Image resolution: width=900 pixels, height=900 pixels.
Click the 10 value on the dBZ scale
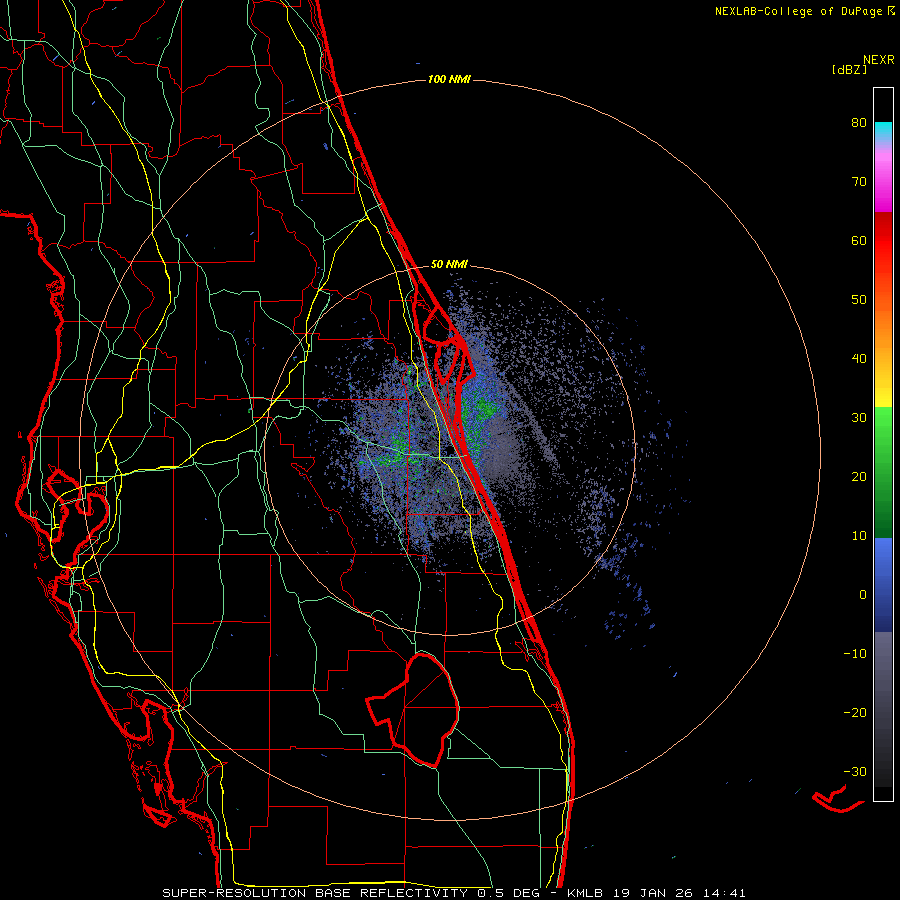click(x=859, y=536)
